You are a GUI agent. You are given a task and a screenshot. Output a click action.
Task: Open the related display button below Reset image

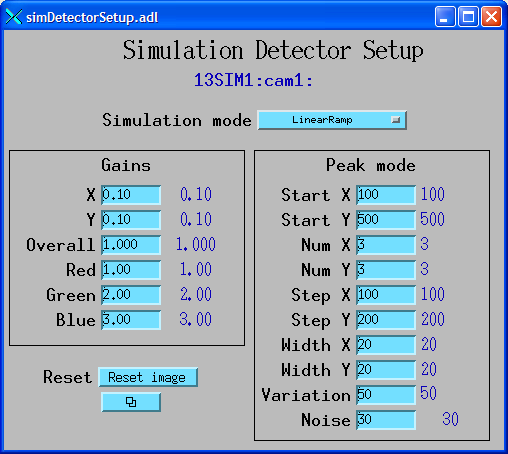(131, 402)
